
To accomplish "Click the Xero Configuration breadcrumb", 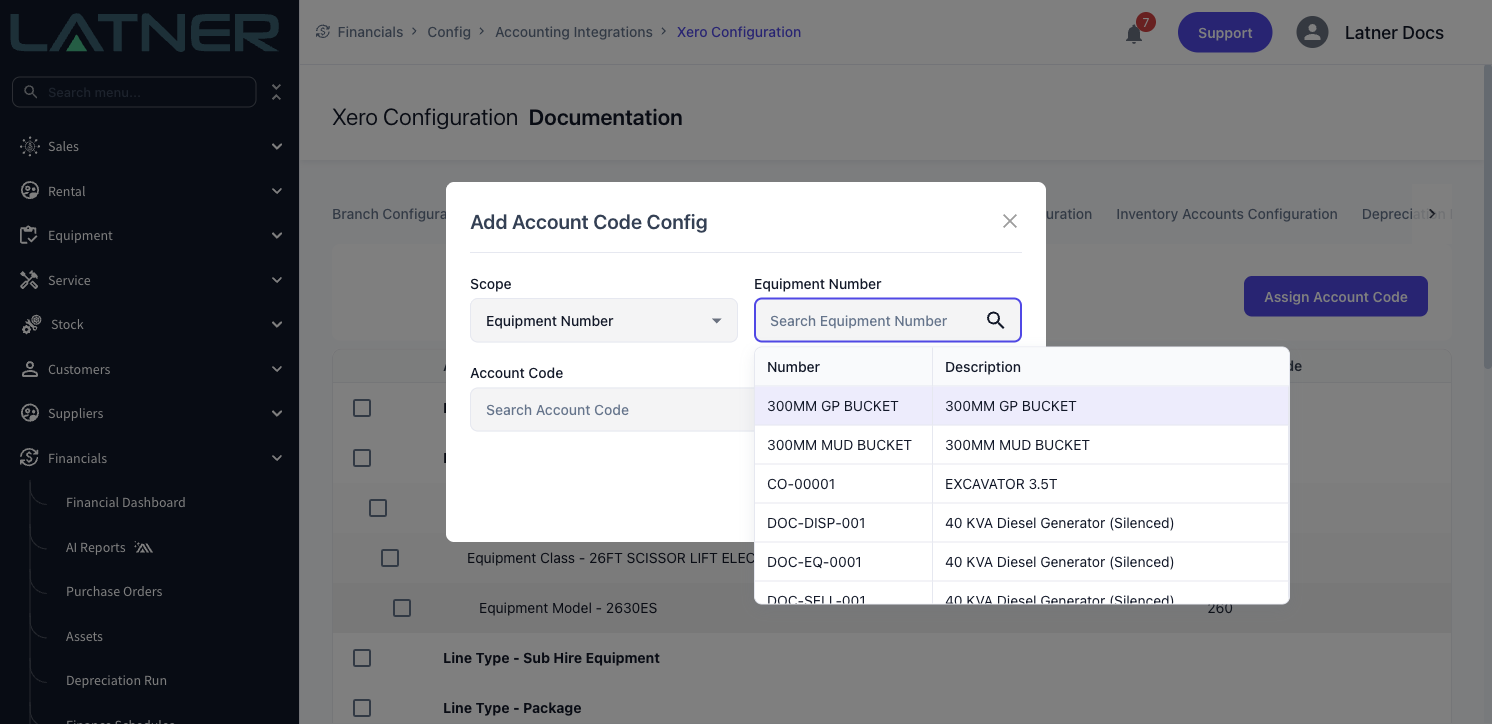I will point(739,32).
